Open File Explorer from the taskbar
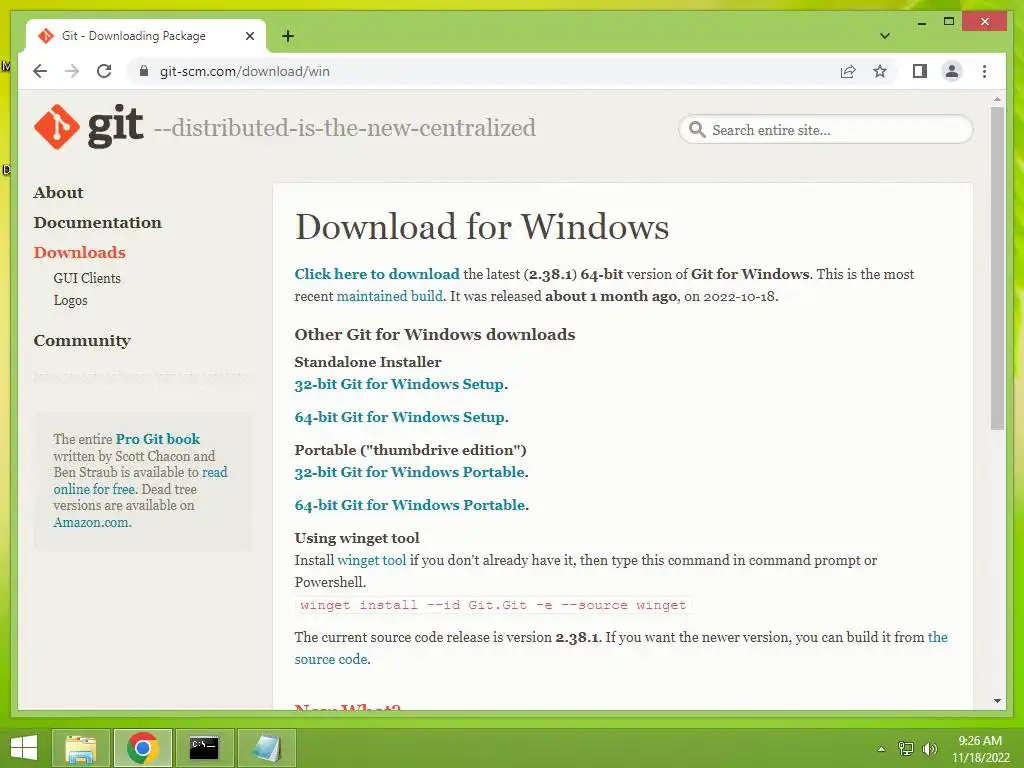Image resolution: width=1024 pixels, height=768 pixels. (80, 748)
